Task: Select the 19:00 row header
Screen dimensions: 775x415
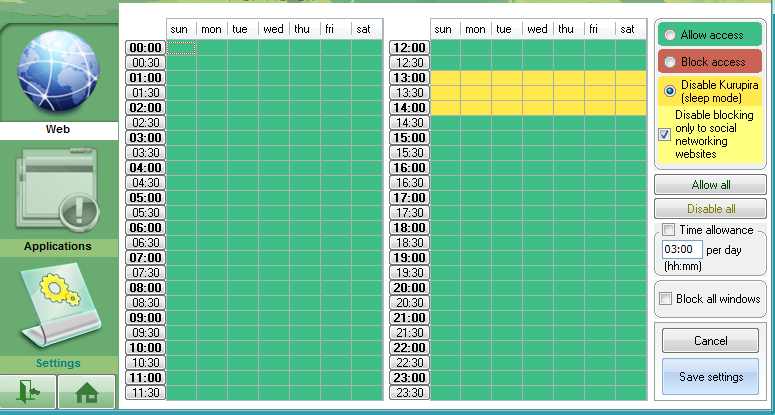Action: [410, 258]
